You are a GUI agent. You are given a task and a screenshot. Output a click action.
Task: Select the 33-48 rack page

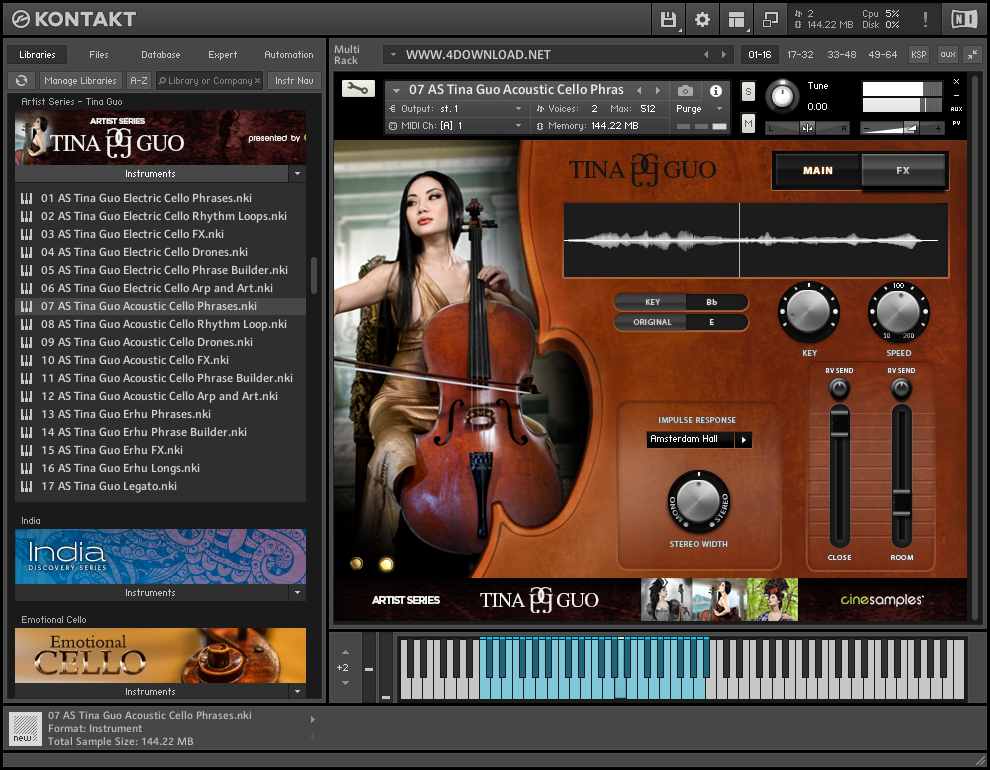842,55
